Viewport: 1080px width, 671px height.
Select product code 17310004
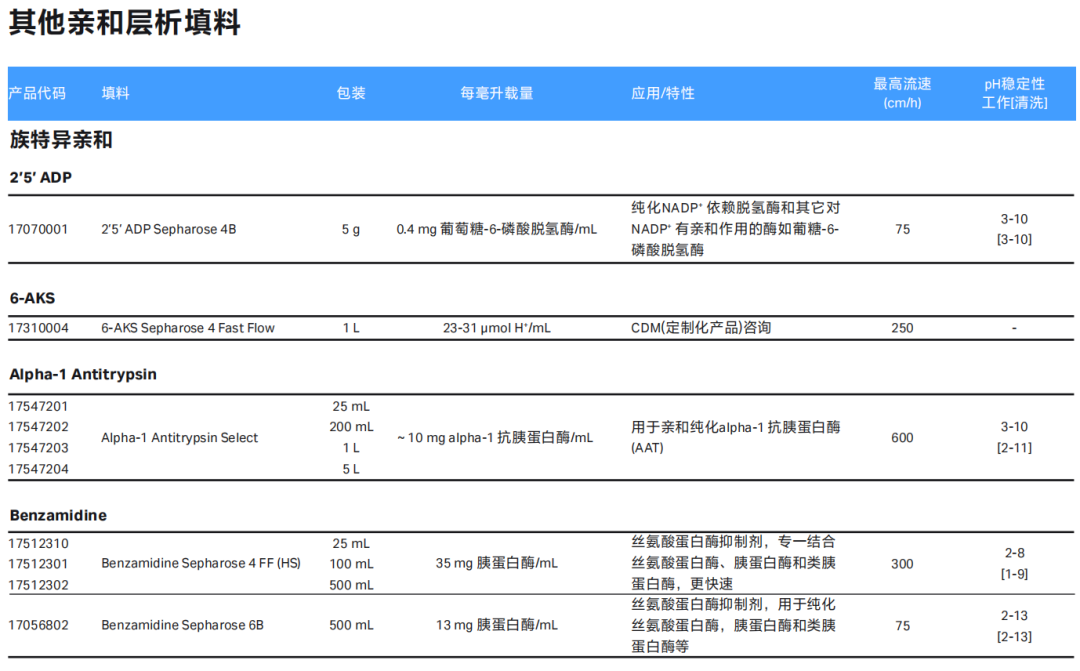(39, 329)
